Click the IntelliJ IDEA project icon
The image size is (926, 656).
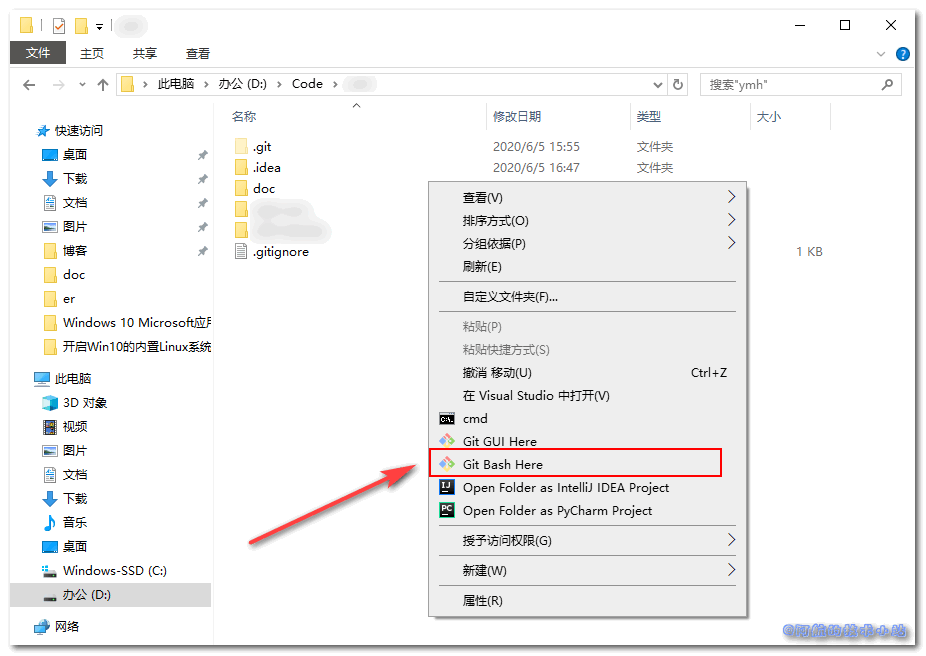447,487
